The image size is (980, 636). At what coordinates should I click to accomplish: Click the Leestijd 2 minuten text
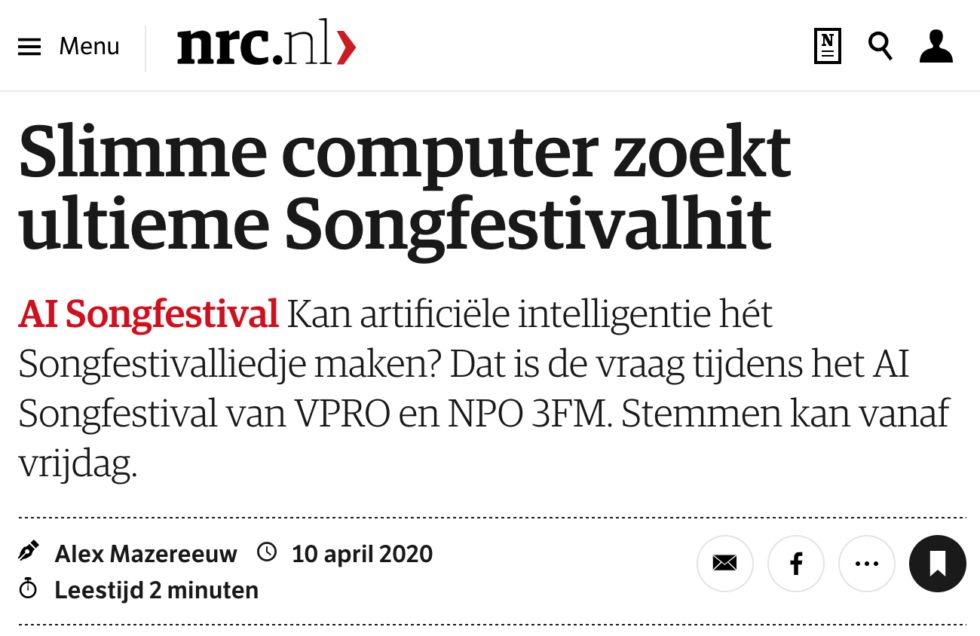[155, 590]
